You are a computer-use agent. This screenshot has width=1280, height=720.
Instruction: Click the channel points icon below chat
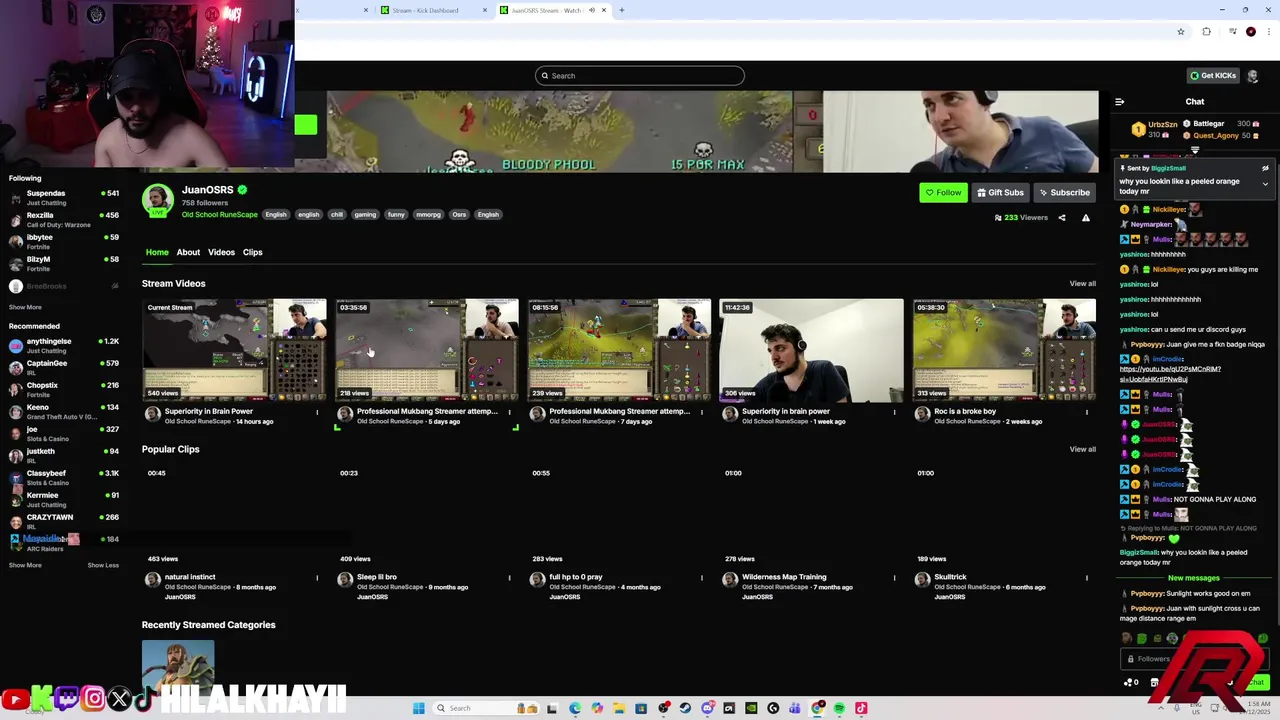[1131, 682]
